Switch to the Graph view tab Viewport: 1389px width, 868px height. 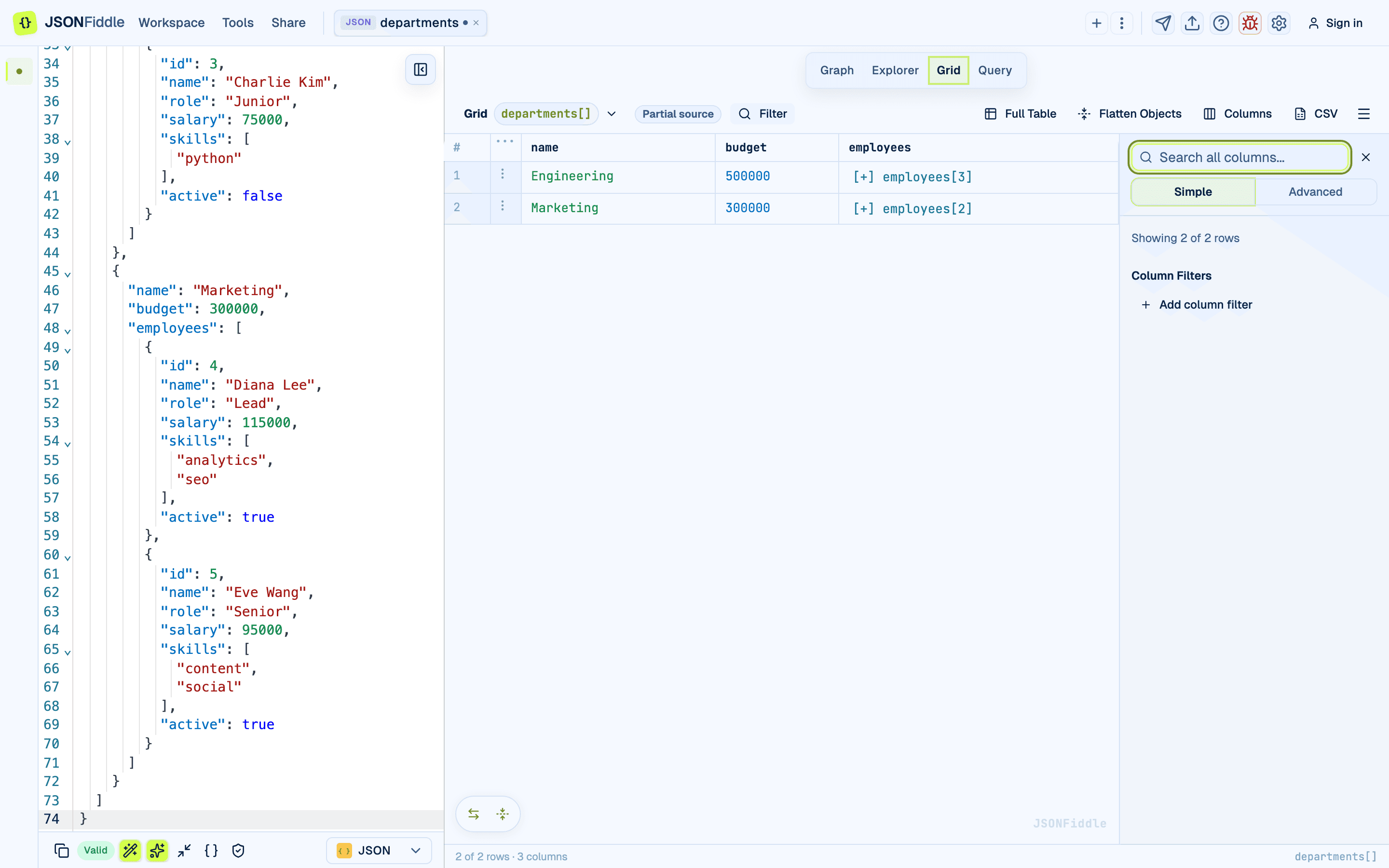[836, 70]
